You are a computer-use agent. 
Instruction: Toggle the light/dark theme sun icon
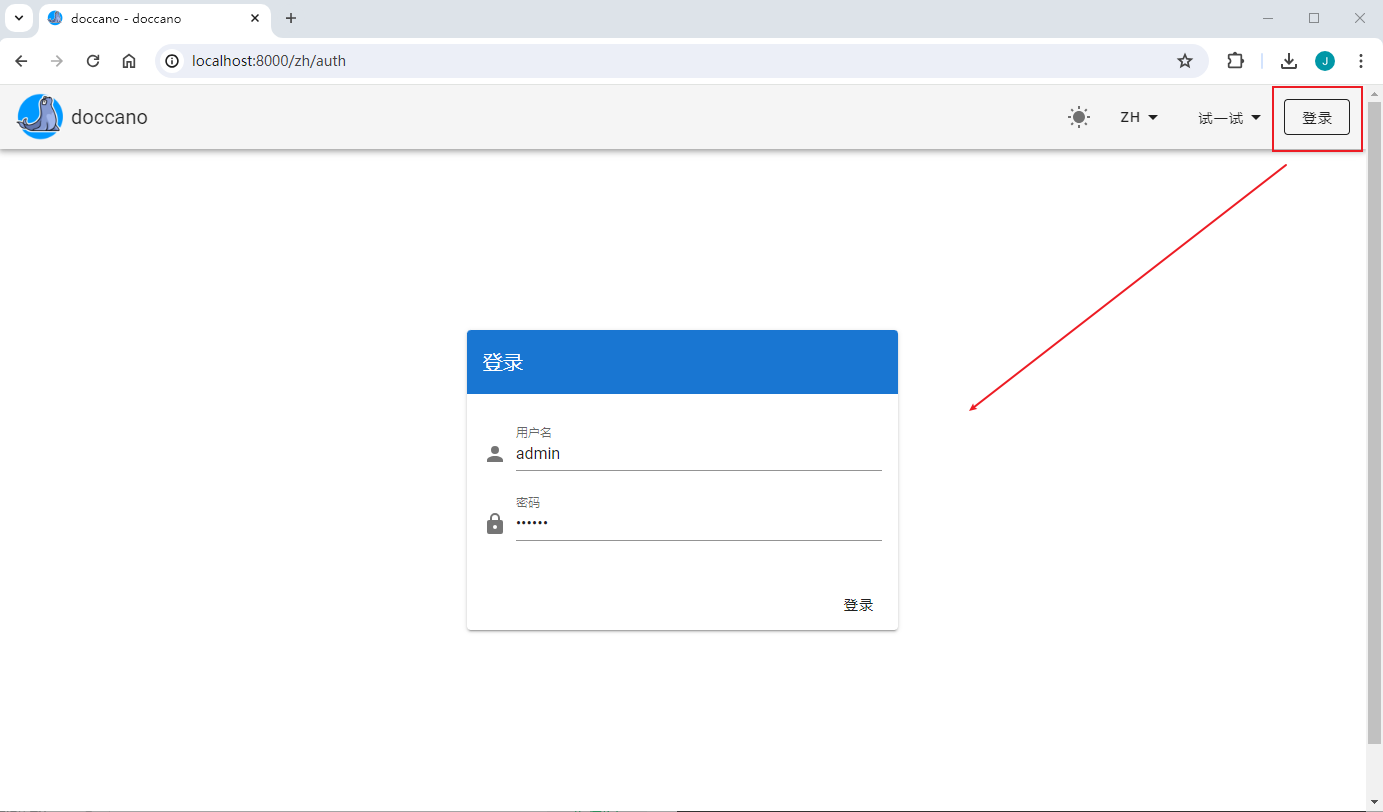tap(1079, 117)
